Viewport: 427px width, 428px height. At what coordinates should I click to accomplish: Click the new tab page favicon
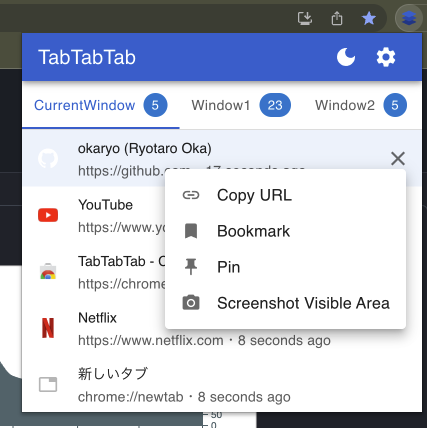pyautogui.click(x=48, y=384)
